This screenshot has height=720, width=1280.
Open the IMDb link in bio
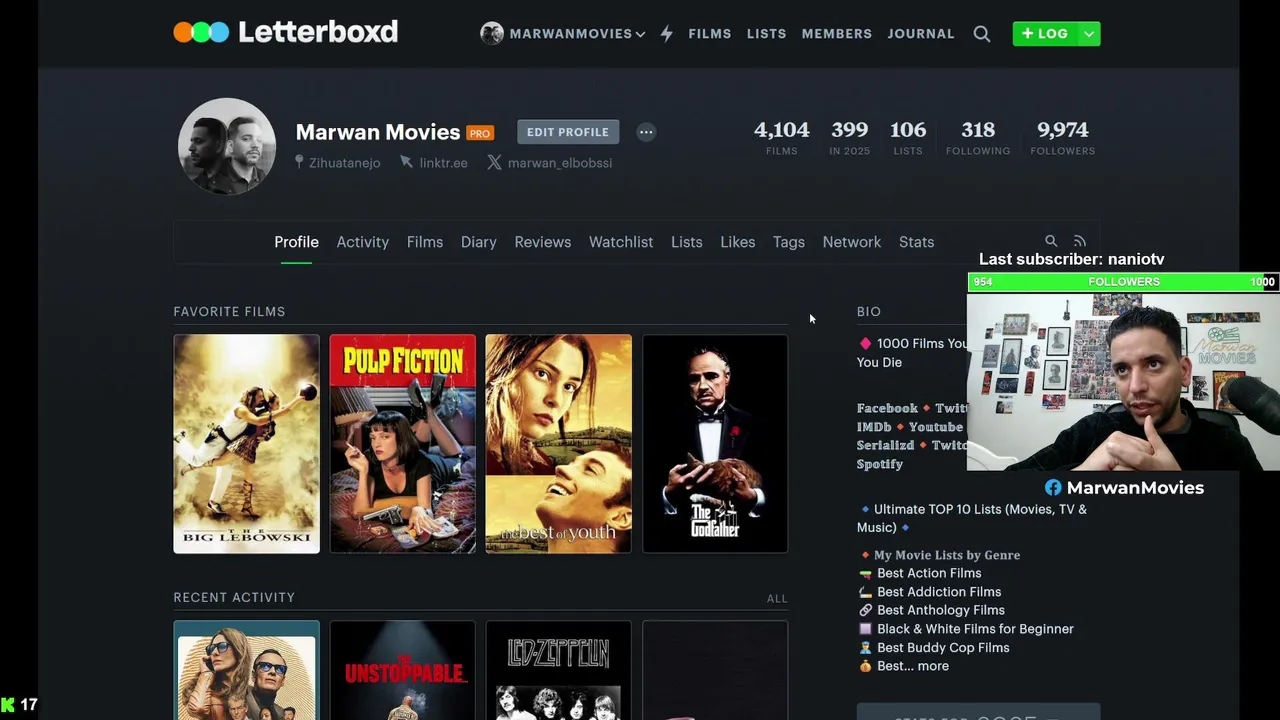pyautogui.click(x=874, y=427)
